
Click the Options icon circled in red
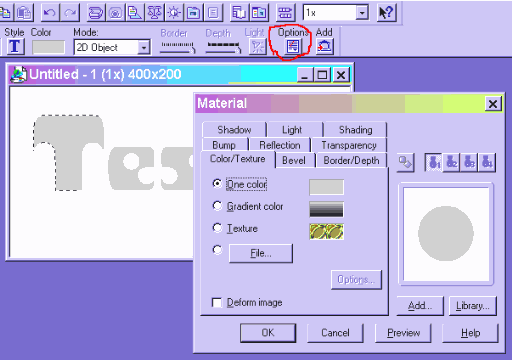(x=293, y=46)
